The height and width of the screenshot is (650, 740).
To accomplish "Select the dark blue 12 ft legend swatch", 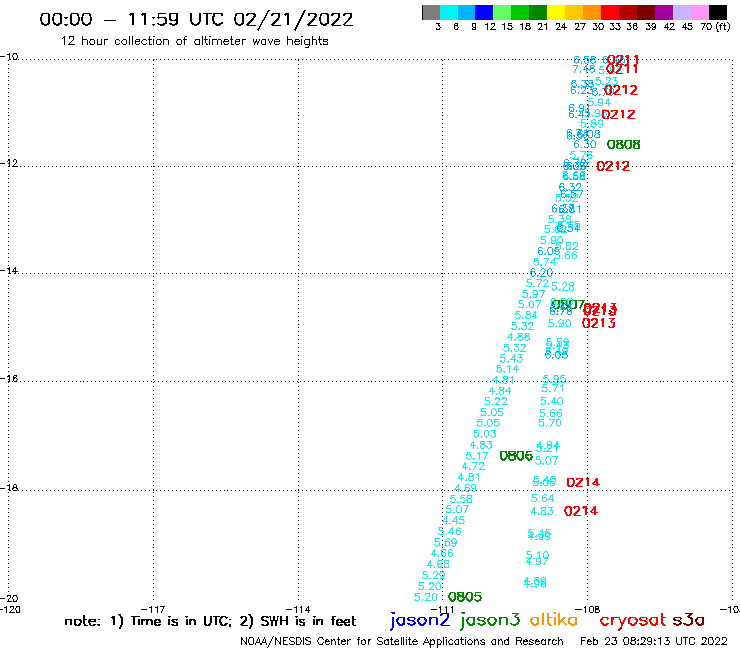I will (484, 13).
